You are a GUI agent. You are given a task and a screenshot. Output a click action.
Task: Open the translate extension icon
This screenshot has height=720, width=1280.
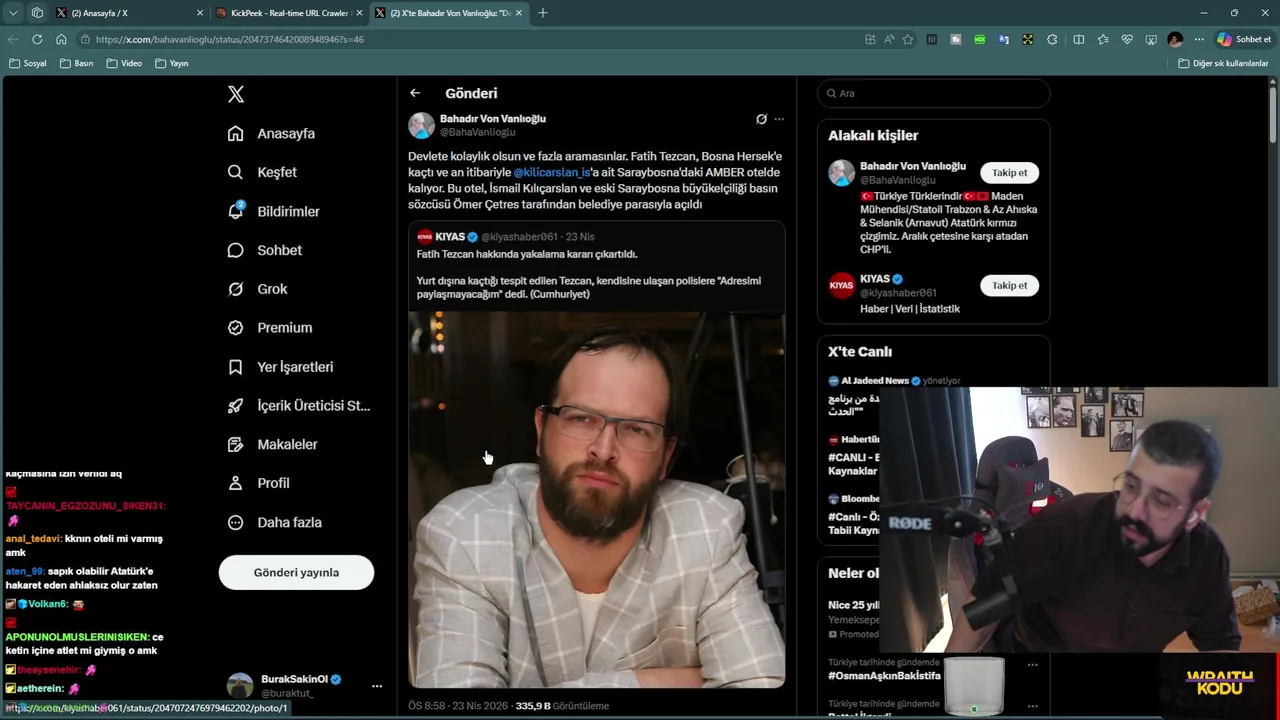(1004, 39)
